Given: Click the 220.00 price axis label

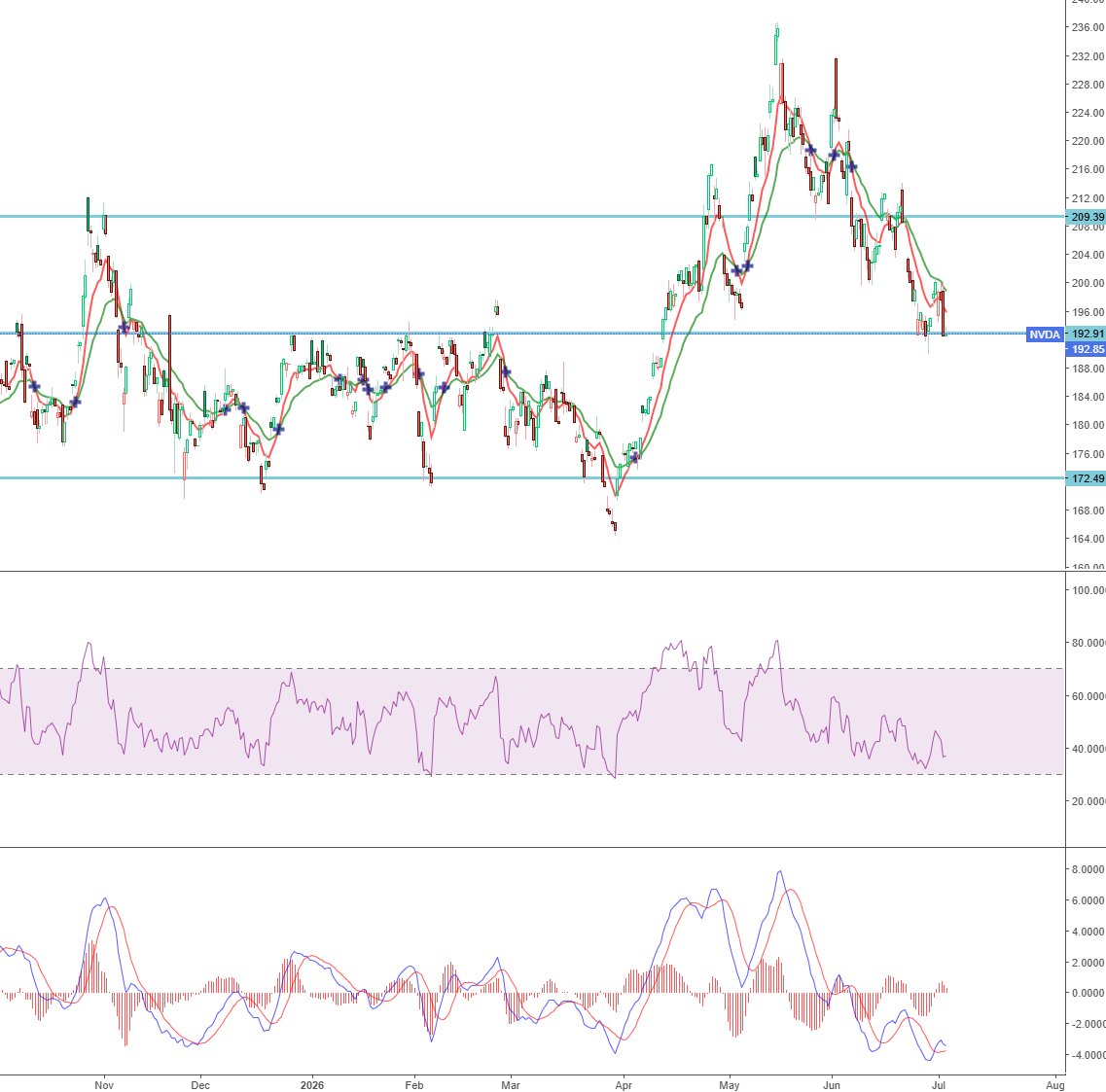Looking at the screenshot, I should [x=1088, y=141].
